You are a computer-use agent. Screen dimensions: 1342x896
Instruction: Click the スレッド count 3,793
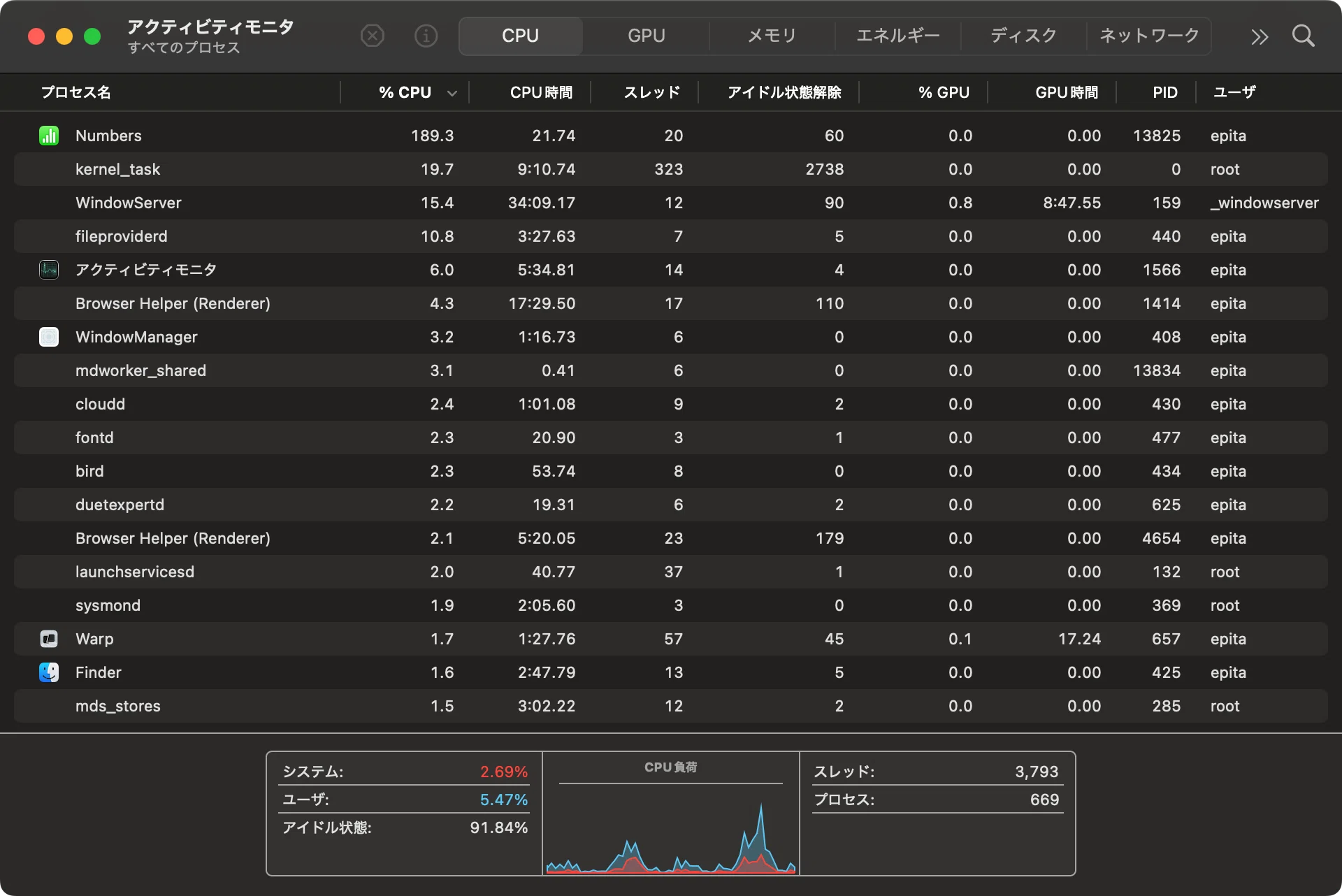(x=1037, y=772)
